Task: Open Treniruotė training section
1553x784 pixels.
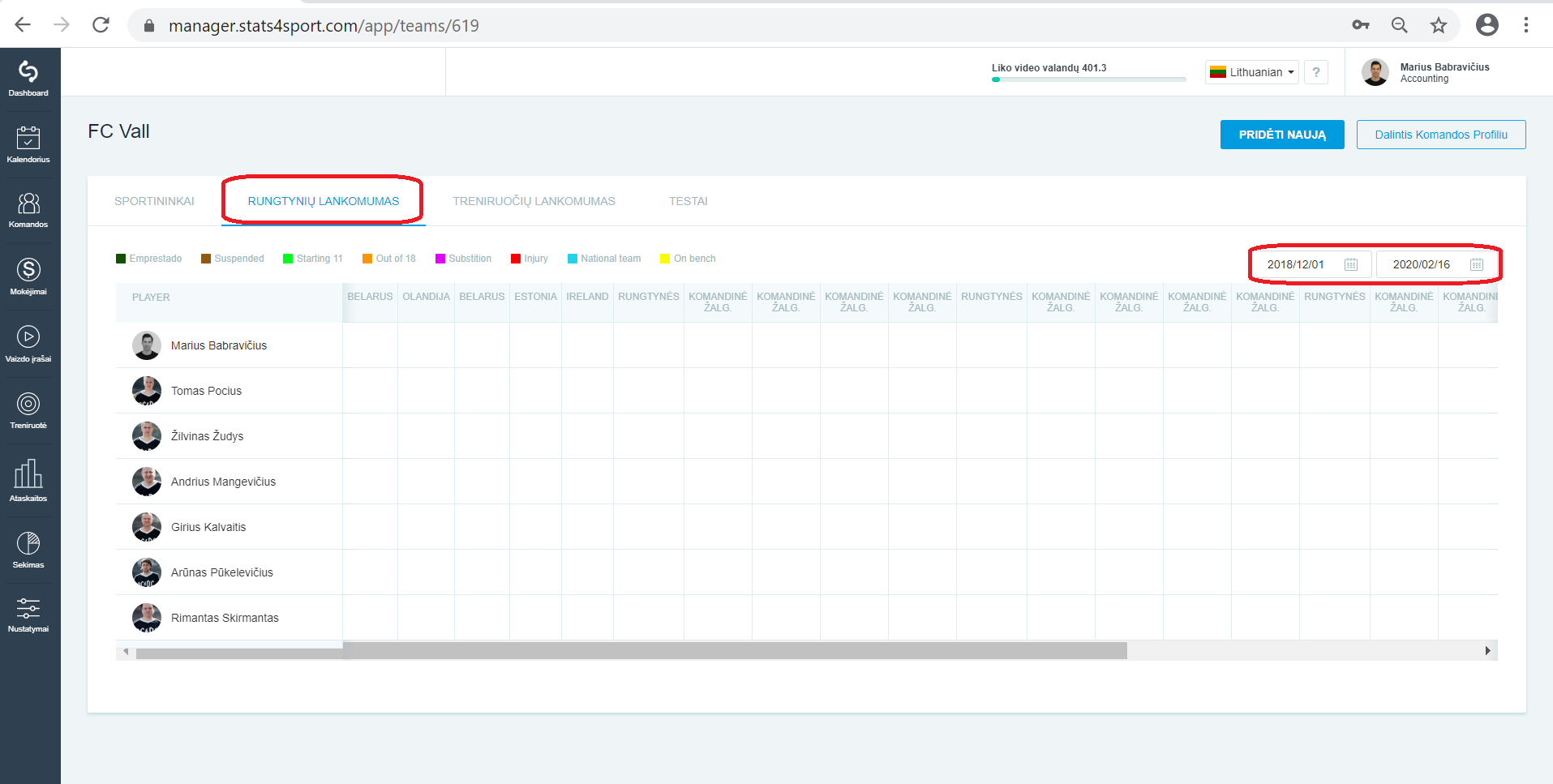Action: point(28,410)
